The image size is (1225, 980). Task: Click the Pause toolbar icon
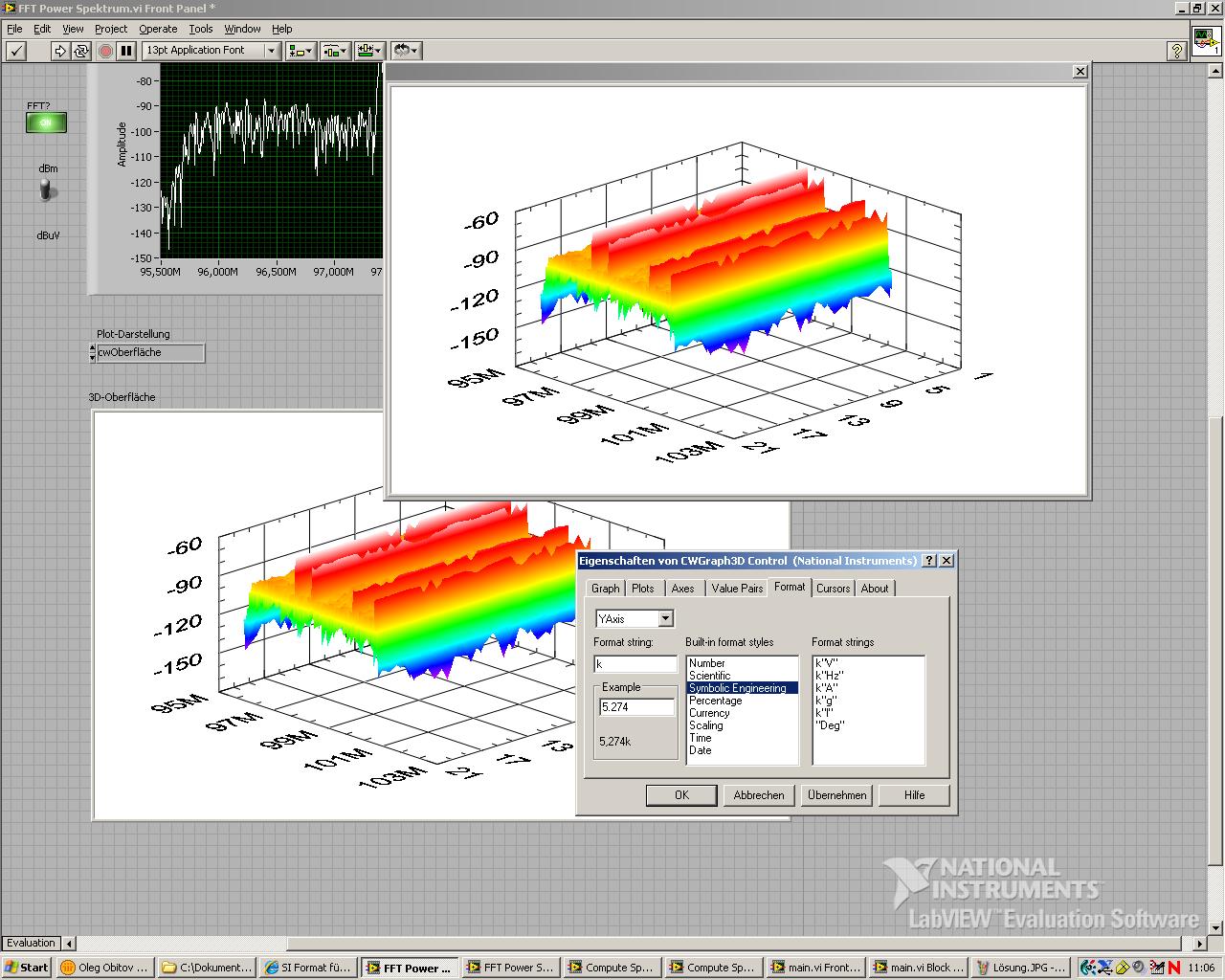point(126,51)
